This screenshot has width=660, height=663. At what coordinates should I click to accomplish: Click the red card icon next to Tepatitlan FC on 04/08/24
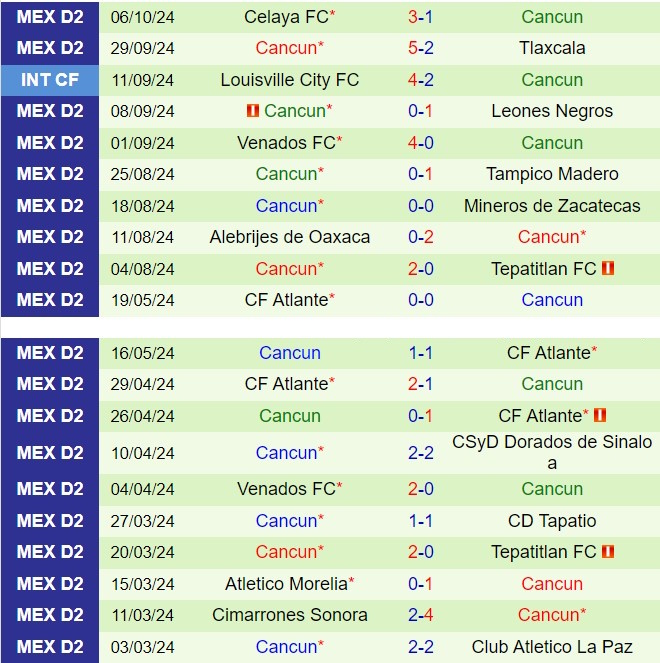(608, 268)
